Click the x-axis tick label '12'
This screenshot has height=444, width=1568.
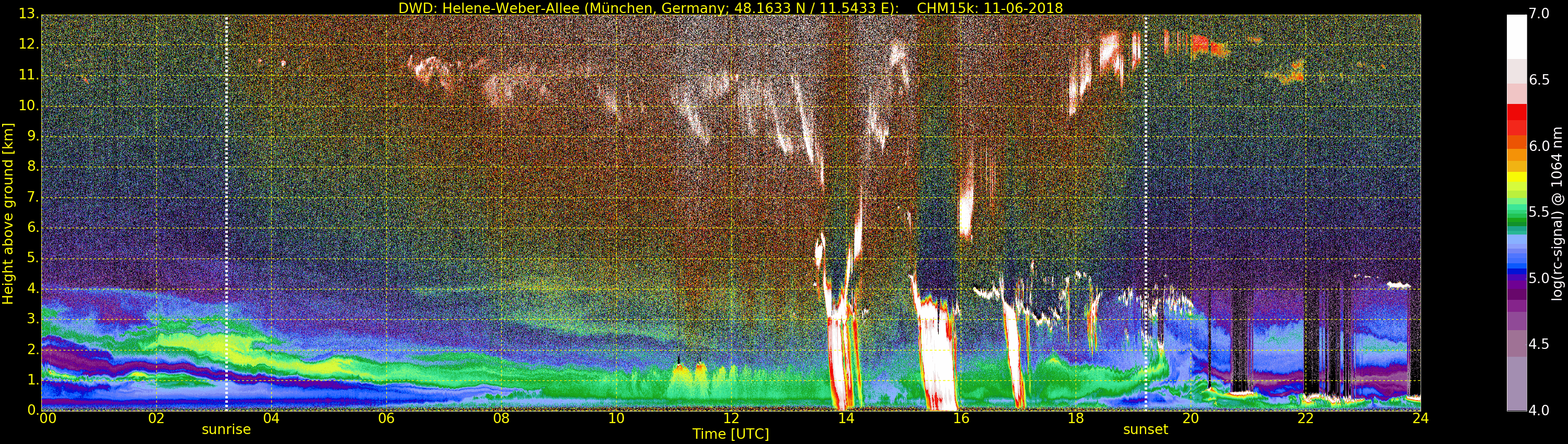coord(731,418)
